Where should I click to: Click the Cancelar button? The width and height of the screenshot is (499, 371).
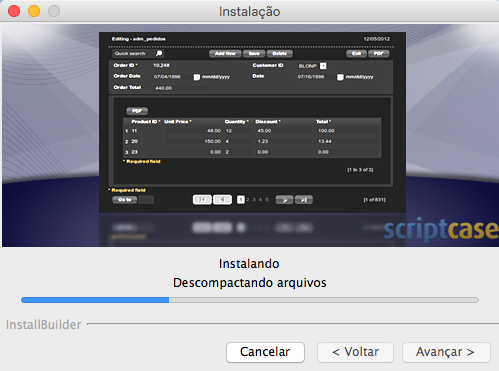pos(265,352)
